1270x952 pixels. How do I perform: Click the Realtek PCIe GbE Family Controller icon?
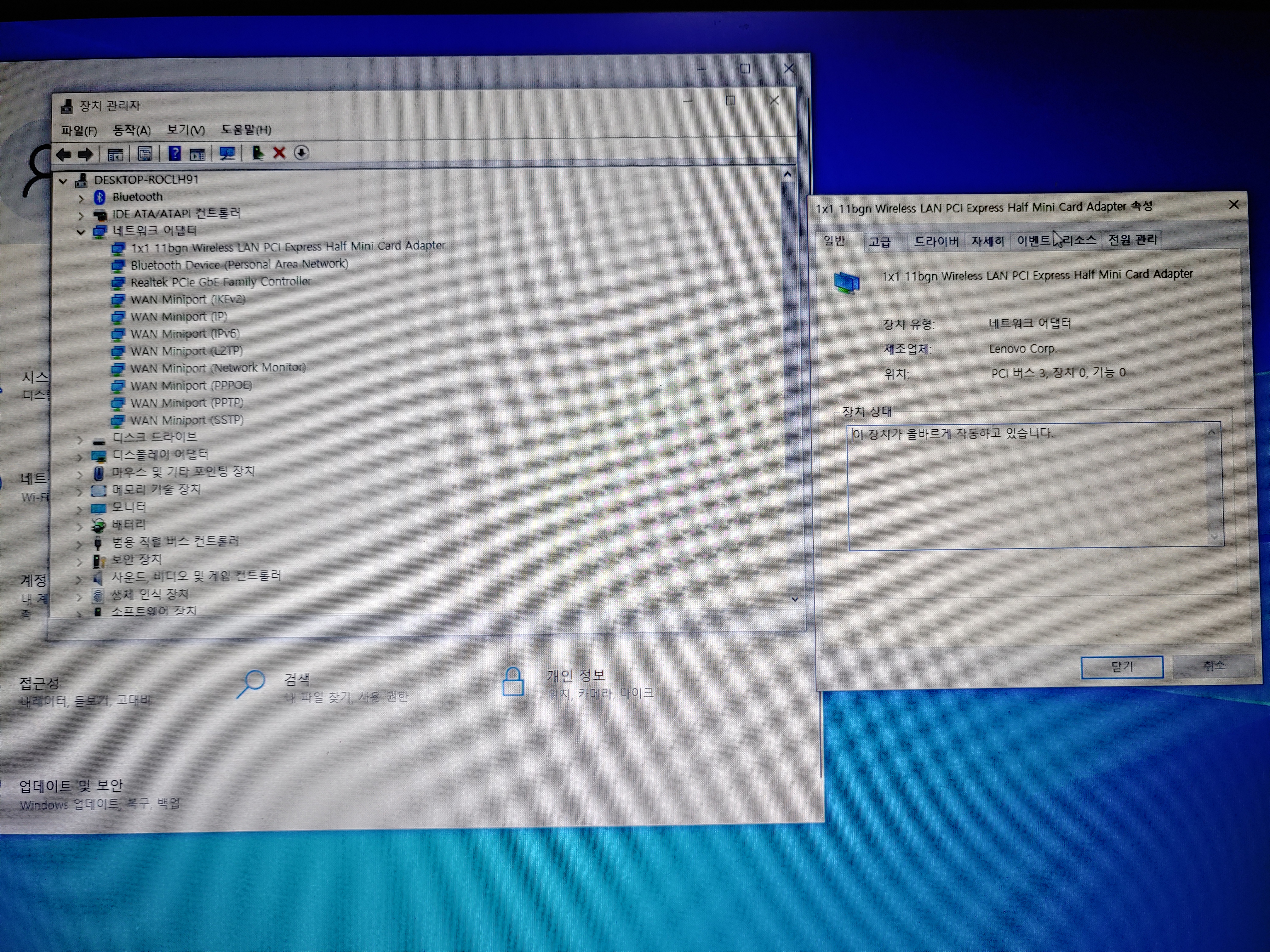point(118,282)
